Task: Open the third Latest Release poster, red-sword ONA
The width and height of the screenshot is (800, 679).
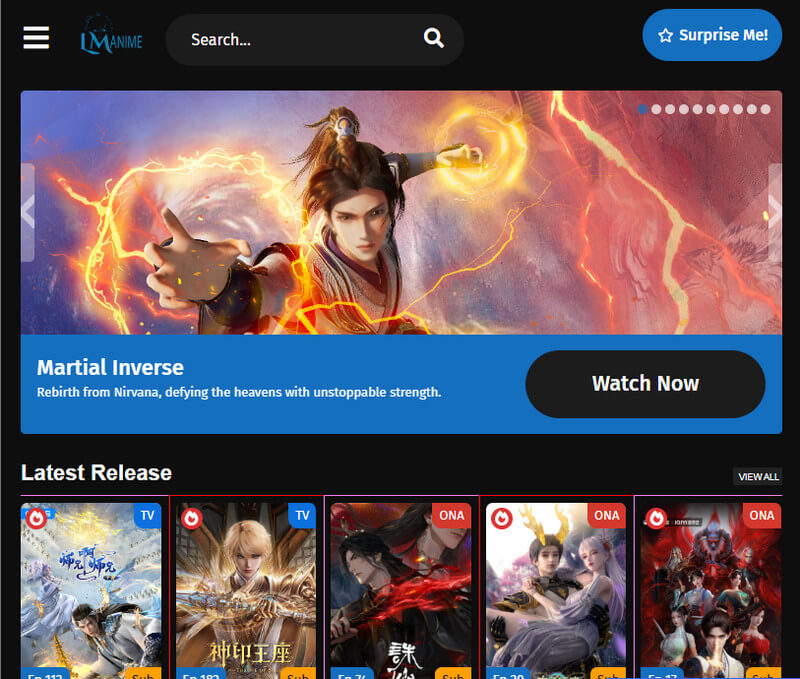Action: pos(401,591)
